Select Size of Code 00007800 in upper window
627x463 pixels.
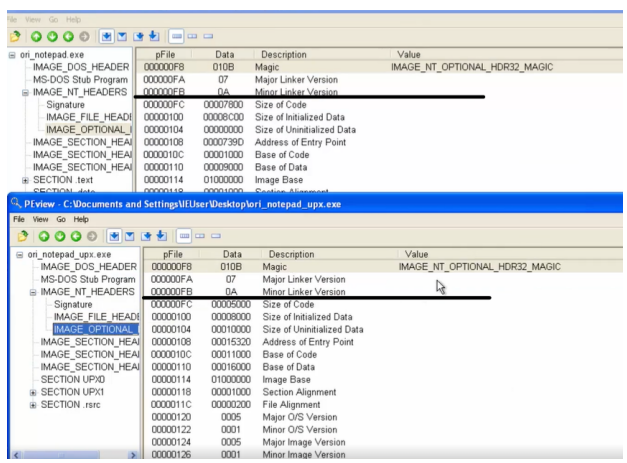[379, 105]
